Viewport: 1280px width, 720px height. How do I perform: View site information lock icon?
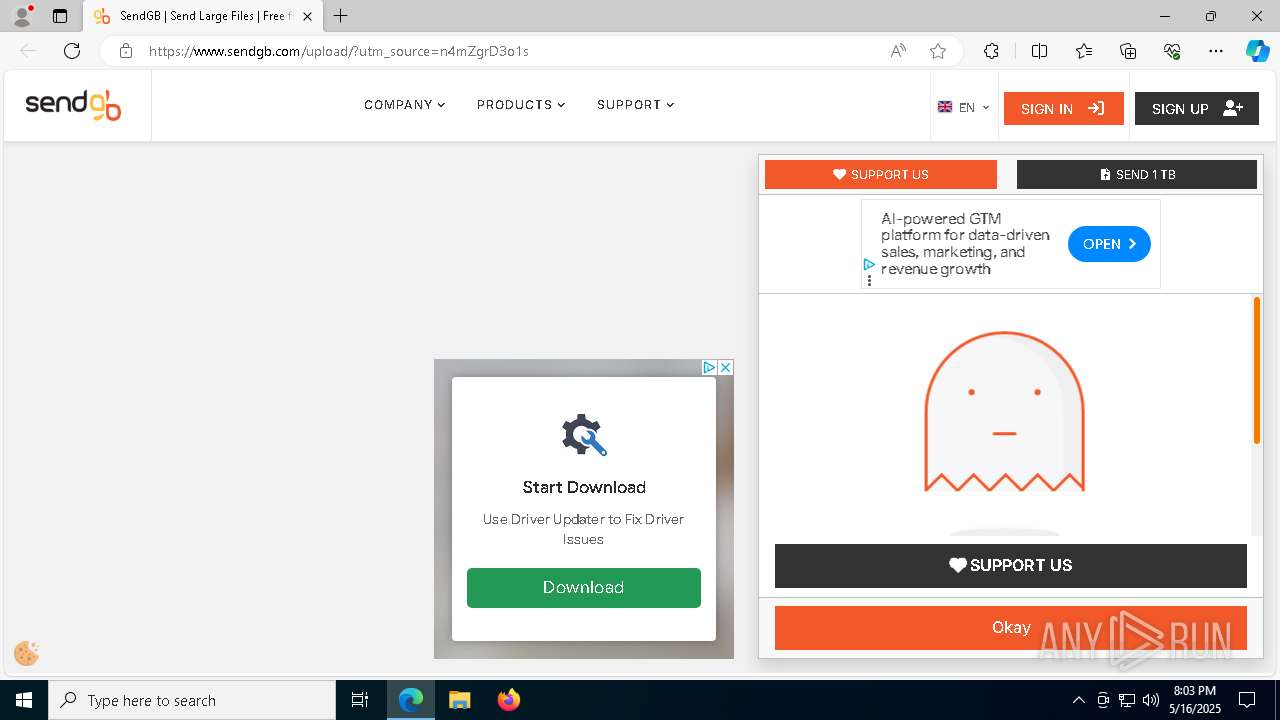[126, 51]
